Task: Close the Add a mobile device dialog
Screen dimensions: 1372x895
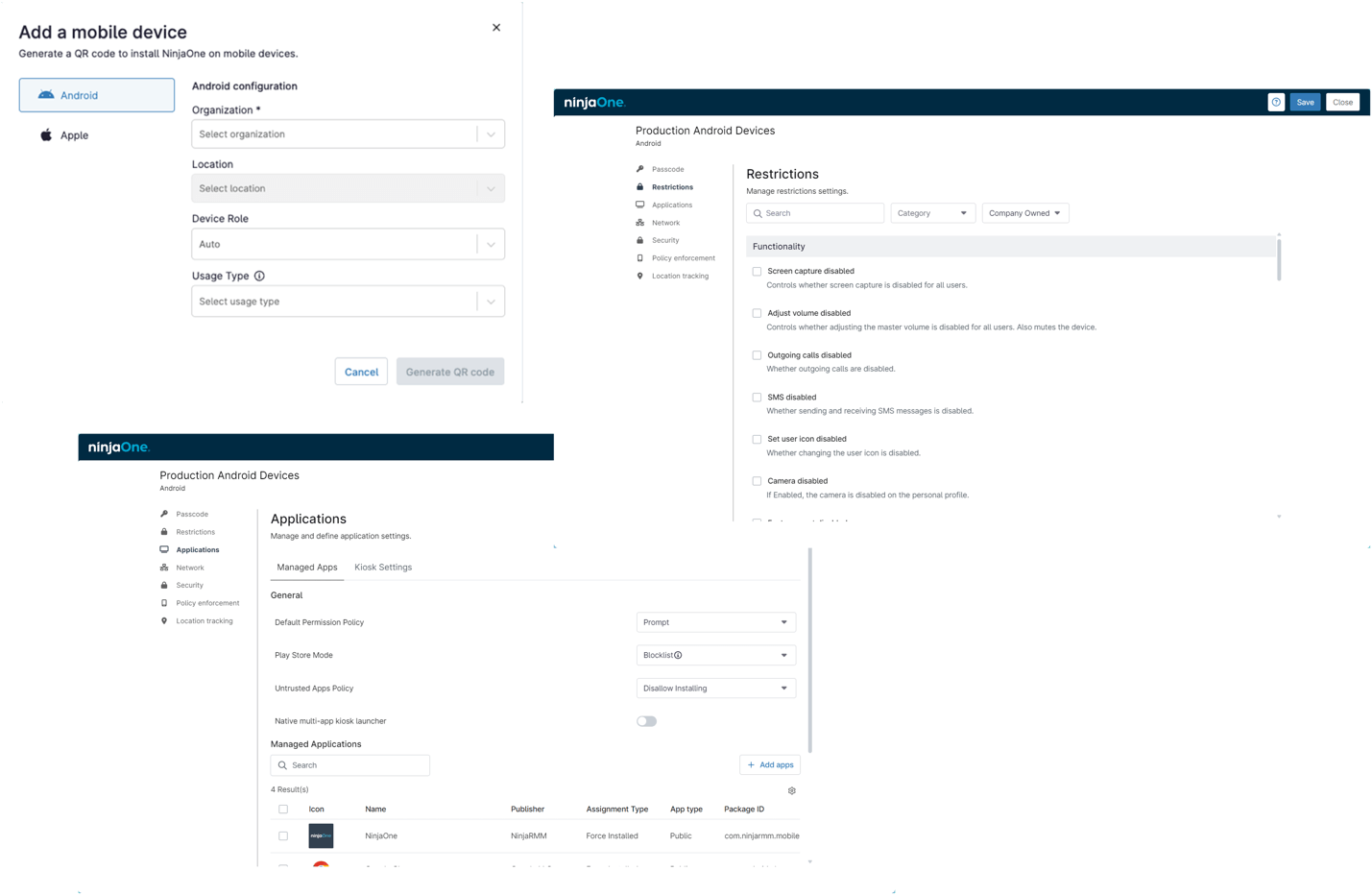Action: 496,28
